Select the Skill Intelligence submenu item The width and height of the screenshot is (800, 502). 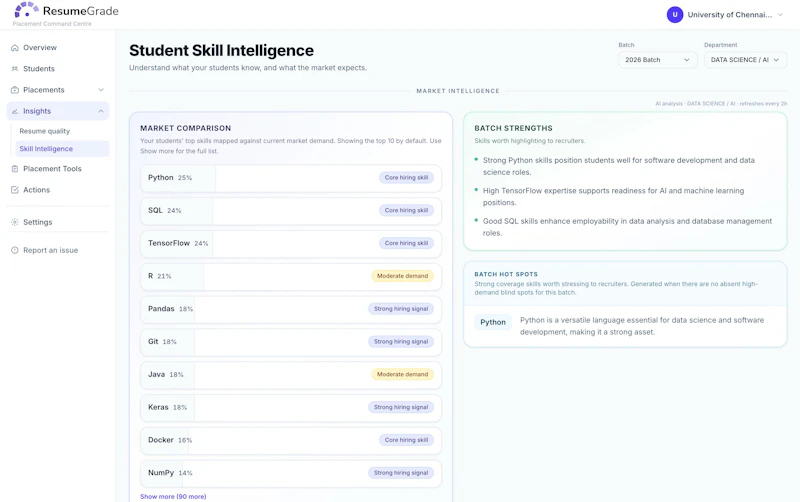62,148
